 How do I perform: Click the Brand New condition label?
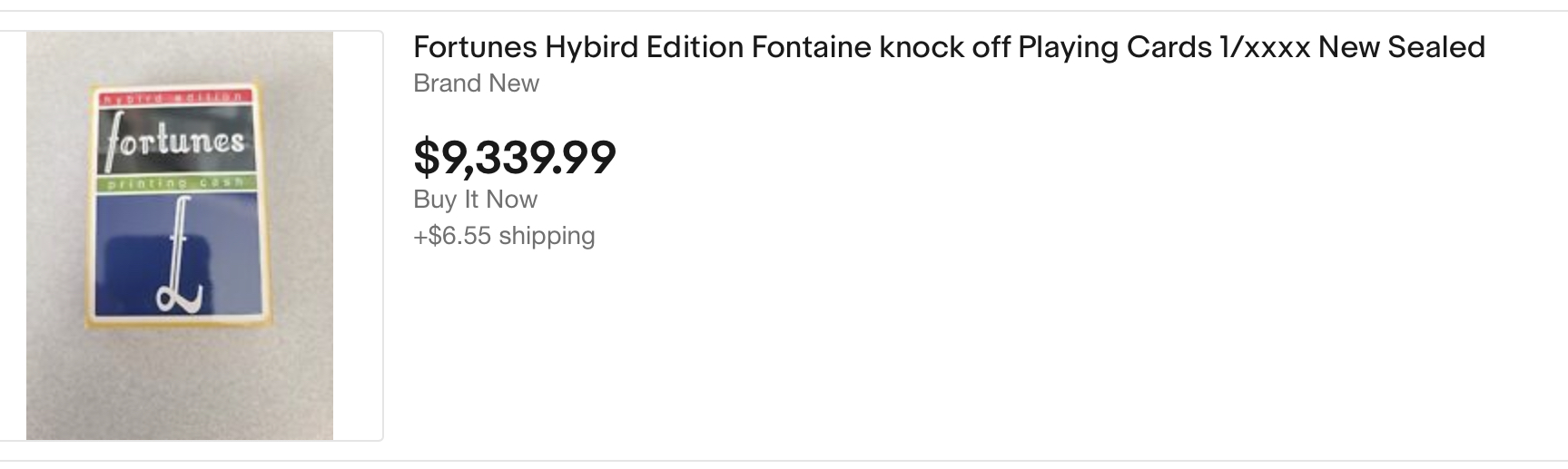[476, 83]
